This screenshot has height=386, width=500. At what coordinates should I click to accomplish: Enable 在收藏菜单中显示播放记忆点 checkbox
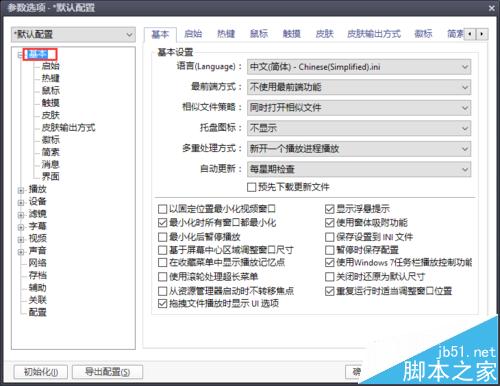(x=162, y=262)
